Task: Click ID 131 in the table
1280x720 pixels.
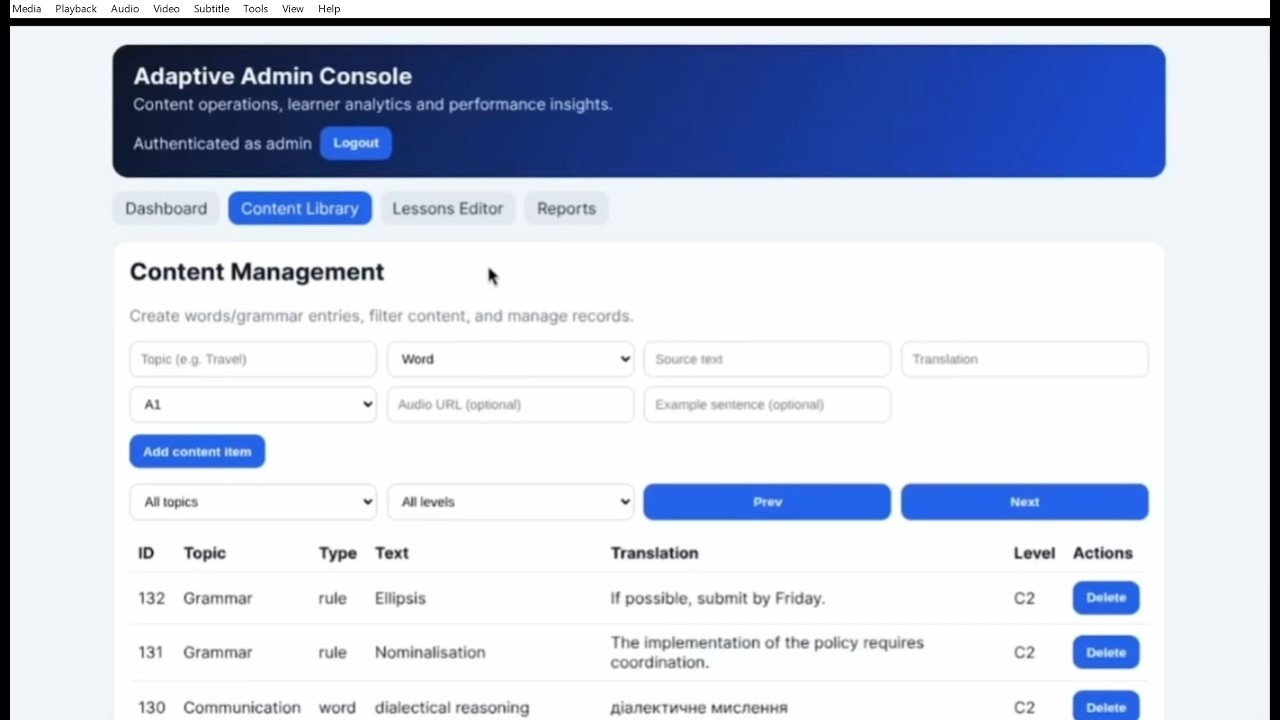Action: click(150, 652)
